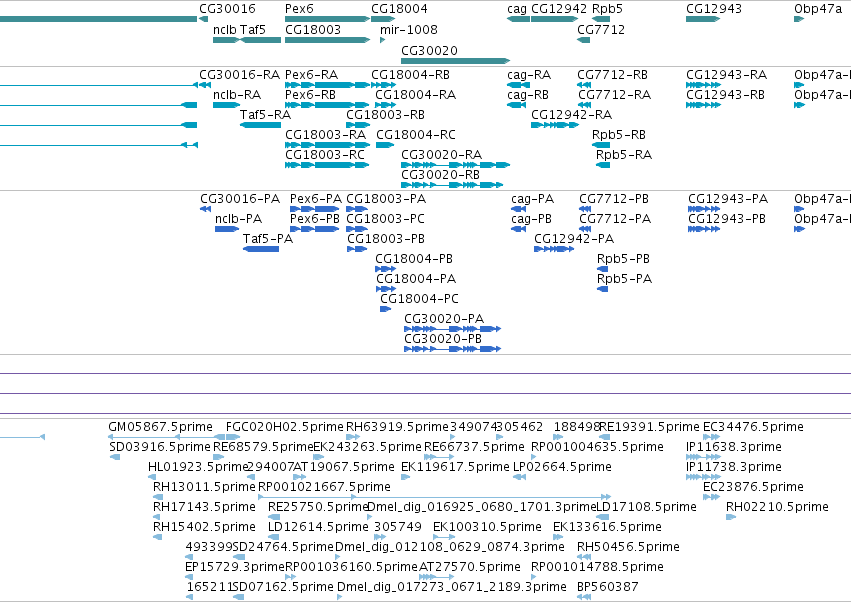Click the CG12943-RB transcript label
The height and width of the screenshot is (602, 851).
pyautogui.click(x=725, y=94)
